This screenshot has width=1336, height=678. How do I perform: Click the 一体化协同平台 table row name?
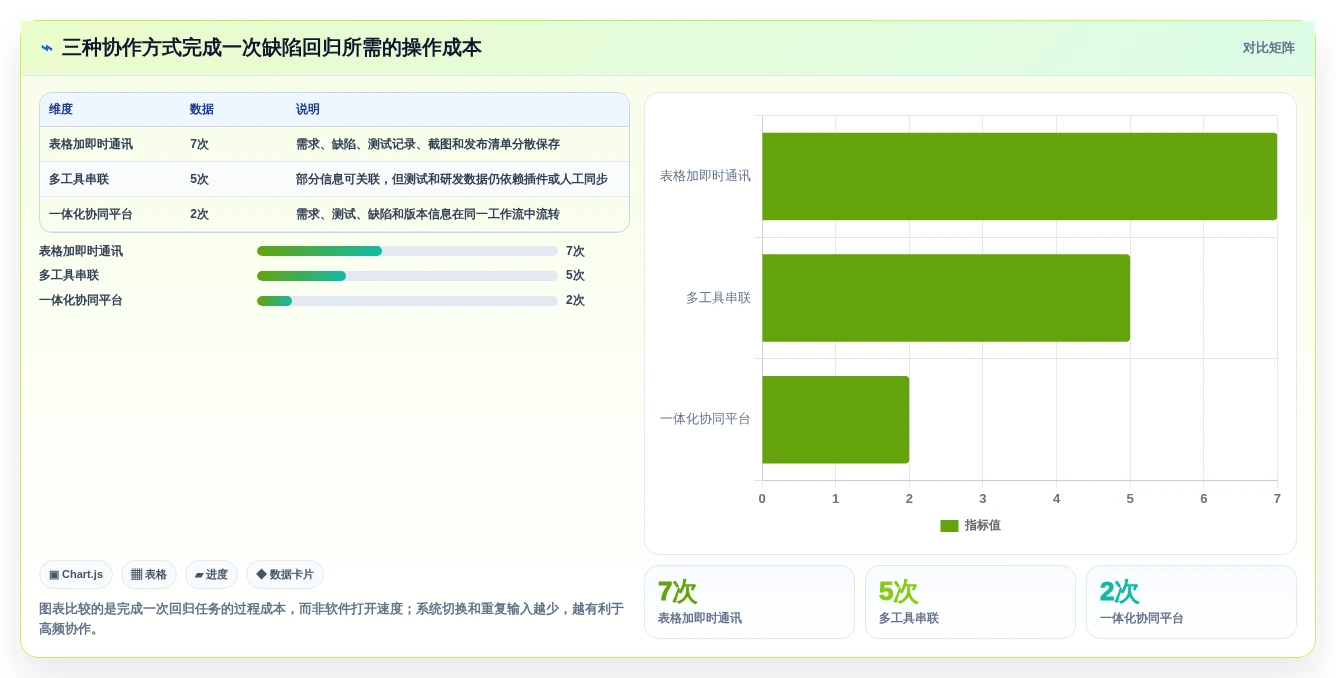(x=91, y=214)
